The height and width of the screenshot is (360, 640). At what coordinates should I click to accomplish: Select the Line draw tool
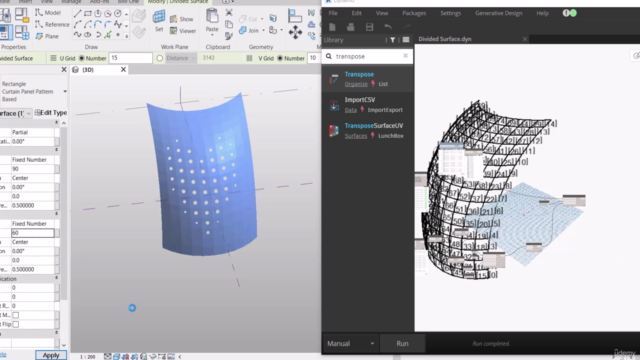78,13
